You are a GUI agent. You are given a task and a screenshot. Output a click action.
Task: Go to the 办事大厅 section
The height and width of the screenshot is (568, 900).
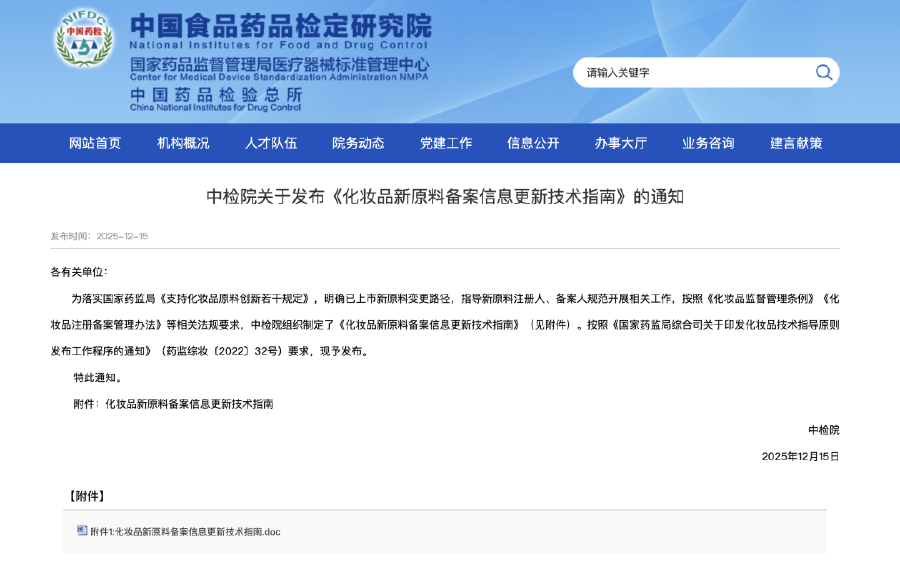tap(621, 143)
